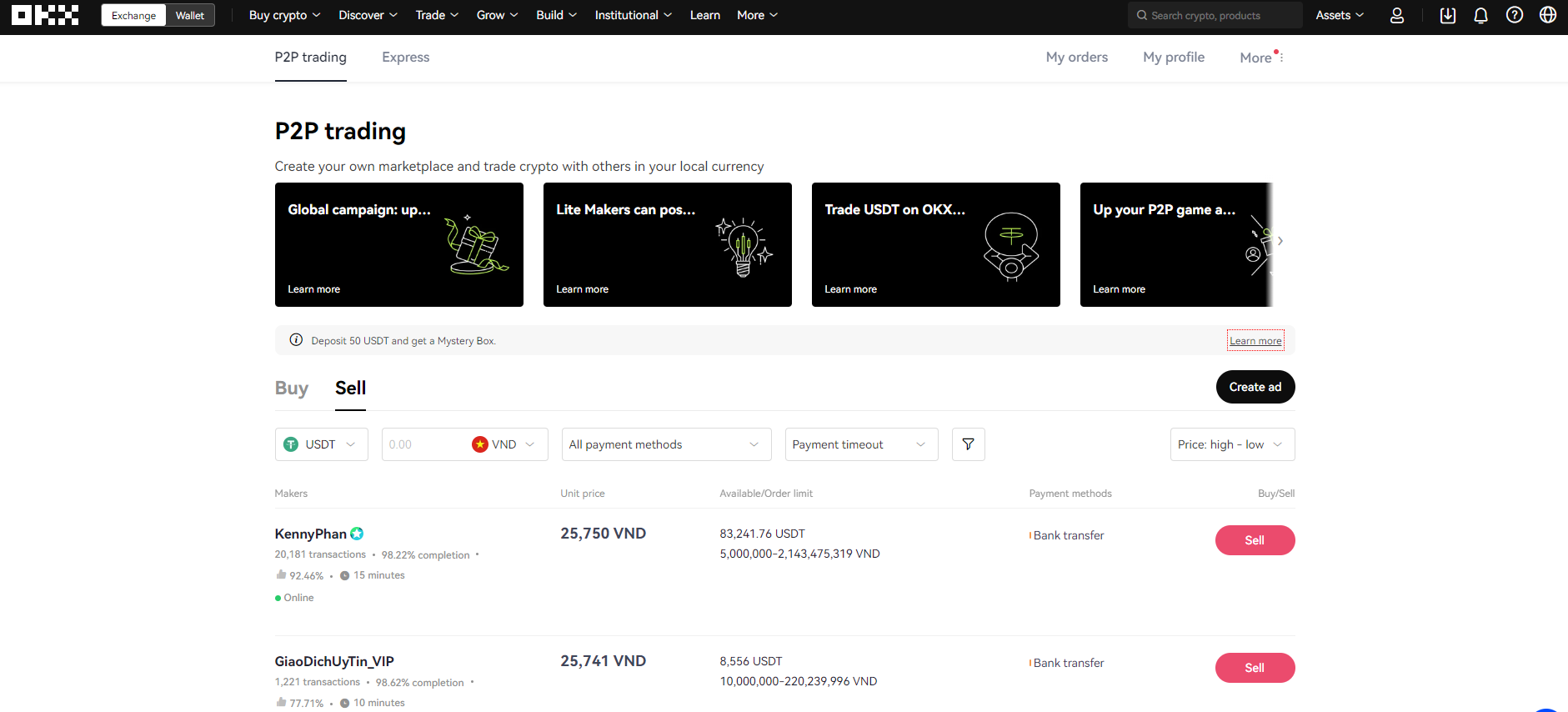The width and height of the screenshot is (1568, 712).
Task: Click the Tether coin illustration
Action: pyautogui.click(x=1011, y=247)
